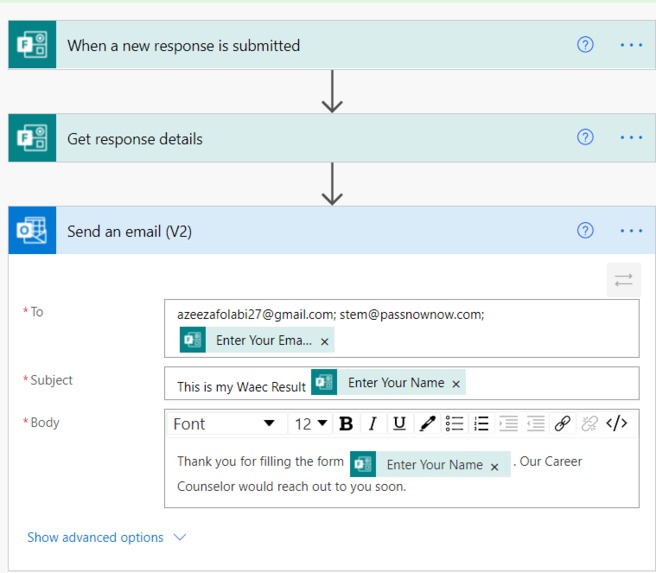
Task: Click the To email address field
Action: tap(402, 328)
